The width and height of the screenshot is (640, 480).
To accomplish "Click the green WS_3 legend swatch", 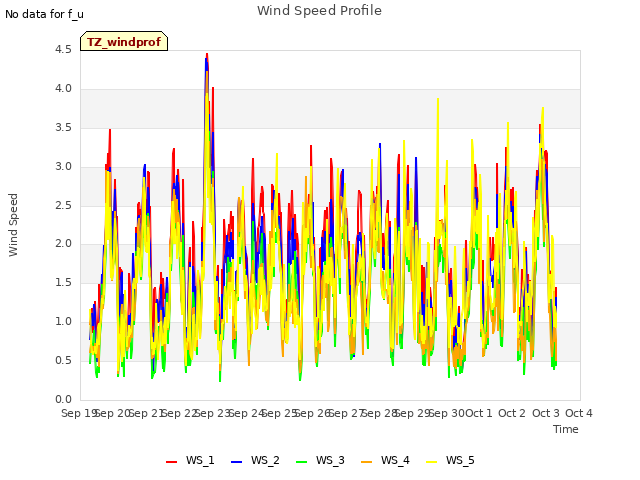I will (302, 462).
